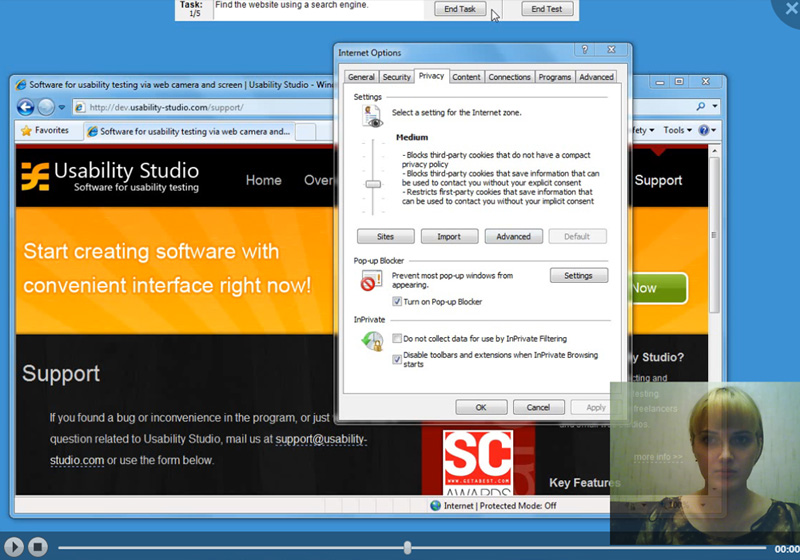Close the recording overlay with X
Viewport: 800px width, 560px height.
(791, 8)
